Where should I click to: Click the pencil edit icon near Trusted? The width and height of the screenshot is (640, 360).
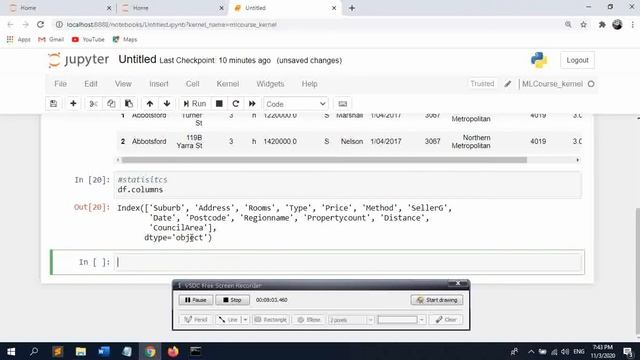[x=508, y=84]
